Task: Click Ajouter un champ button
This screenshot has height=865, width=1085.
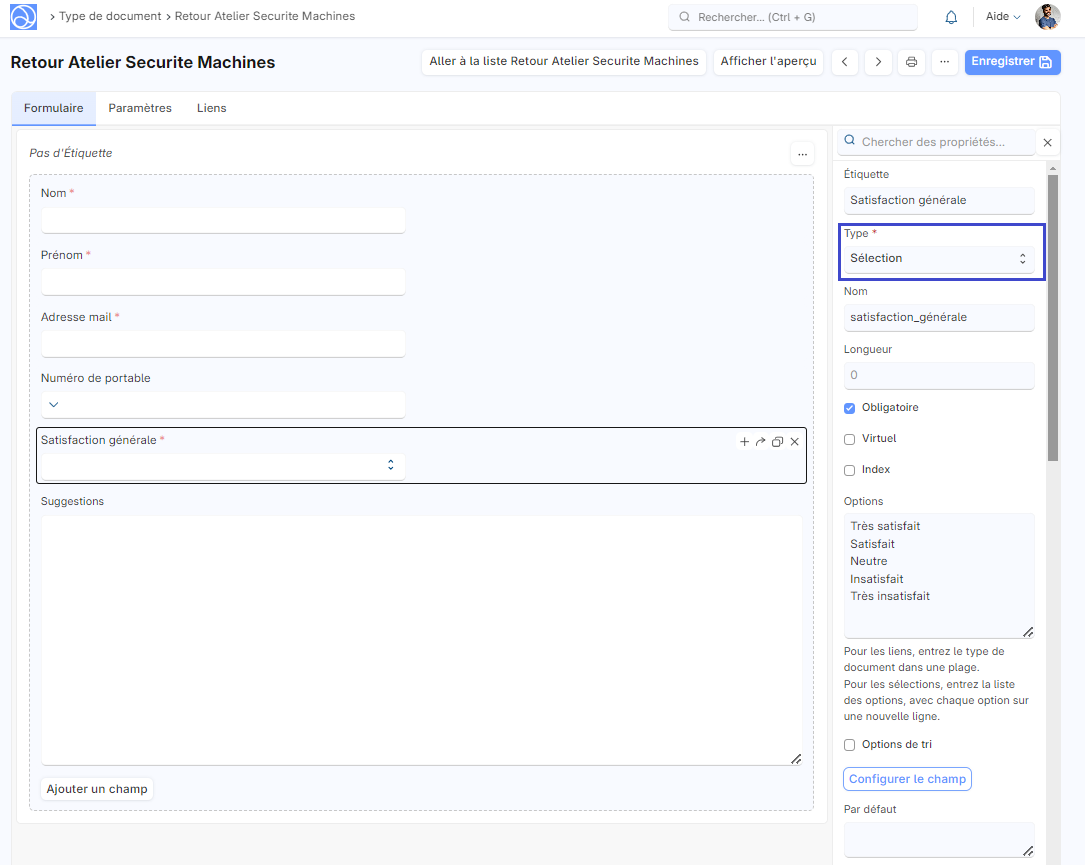Action: pos(97,789)
